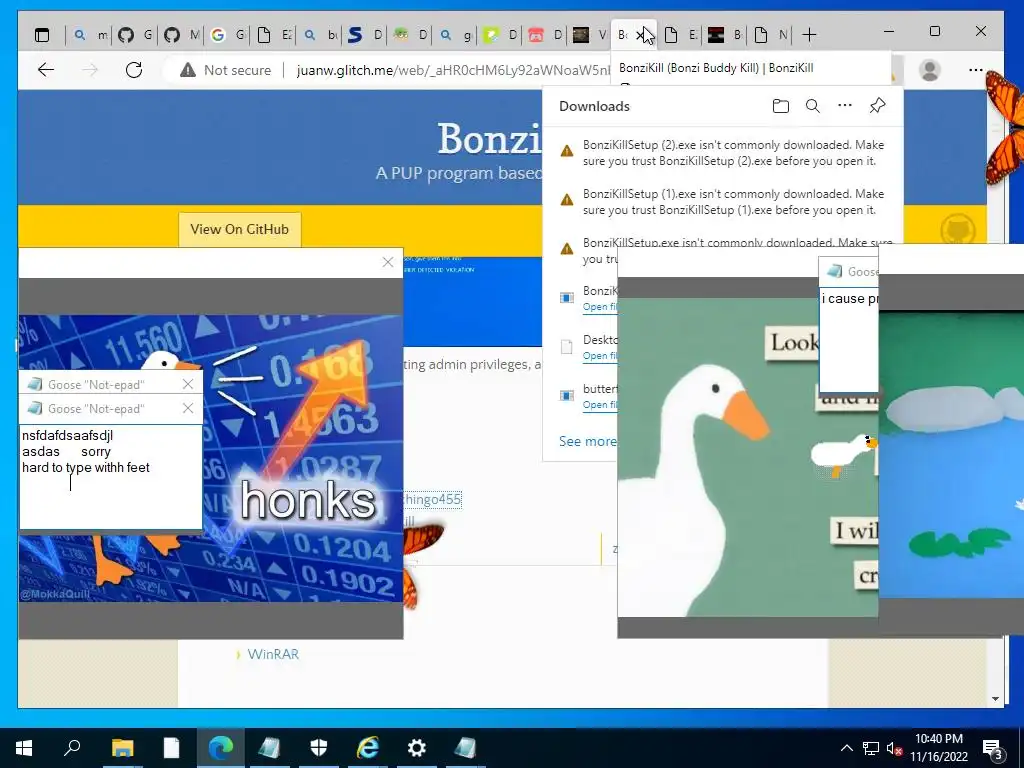The image size is (1024, 768).
Task: Click into the address bar URL
Action: point(453,70)
